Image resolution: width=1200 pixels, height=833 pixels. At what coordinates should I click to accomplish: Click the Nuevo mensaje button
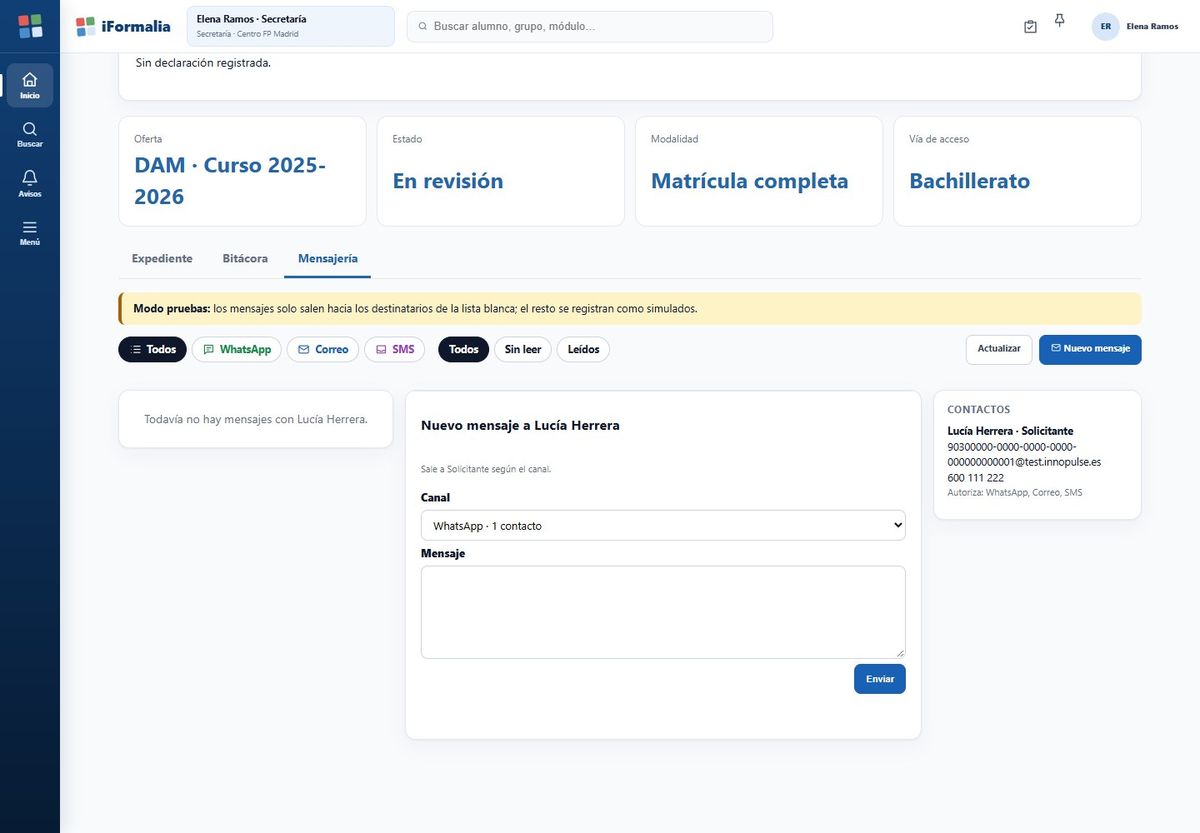(x=1090, y=349)
